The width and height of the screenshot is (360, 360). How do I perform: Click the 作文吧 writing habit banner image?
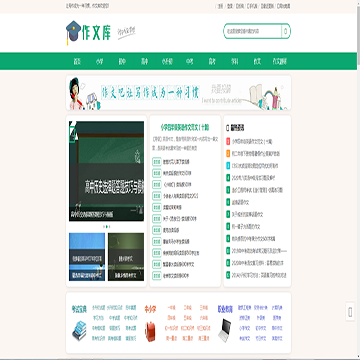[178, 93]
